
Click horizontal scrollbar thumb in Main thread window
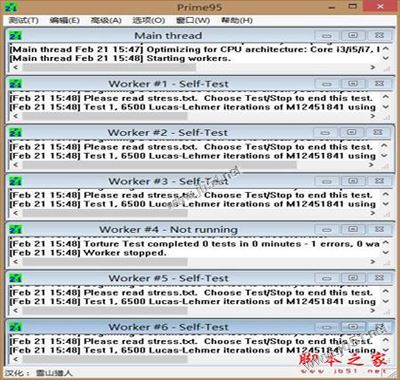coord(109,68)
